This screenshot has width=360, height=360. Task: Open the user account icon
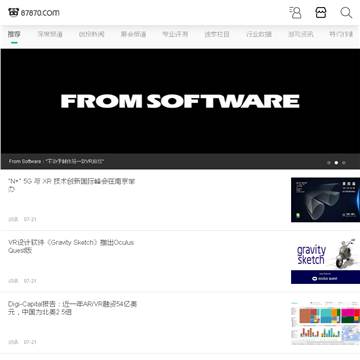pos(295,13)
